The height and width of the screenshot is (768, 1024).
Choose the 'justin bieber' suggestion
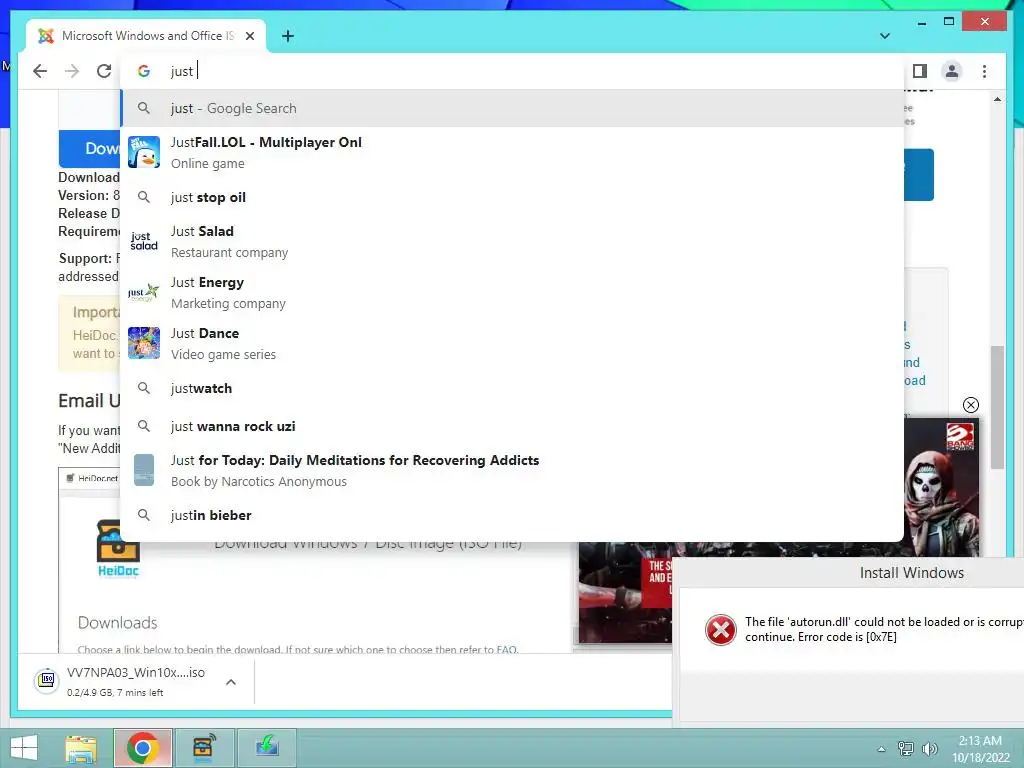pyautogui.click(x=512, y=515)
